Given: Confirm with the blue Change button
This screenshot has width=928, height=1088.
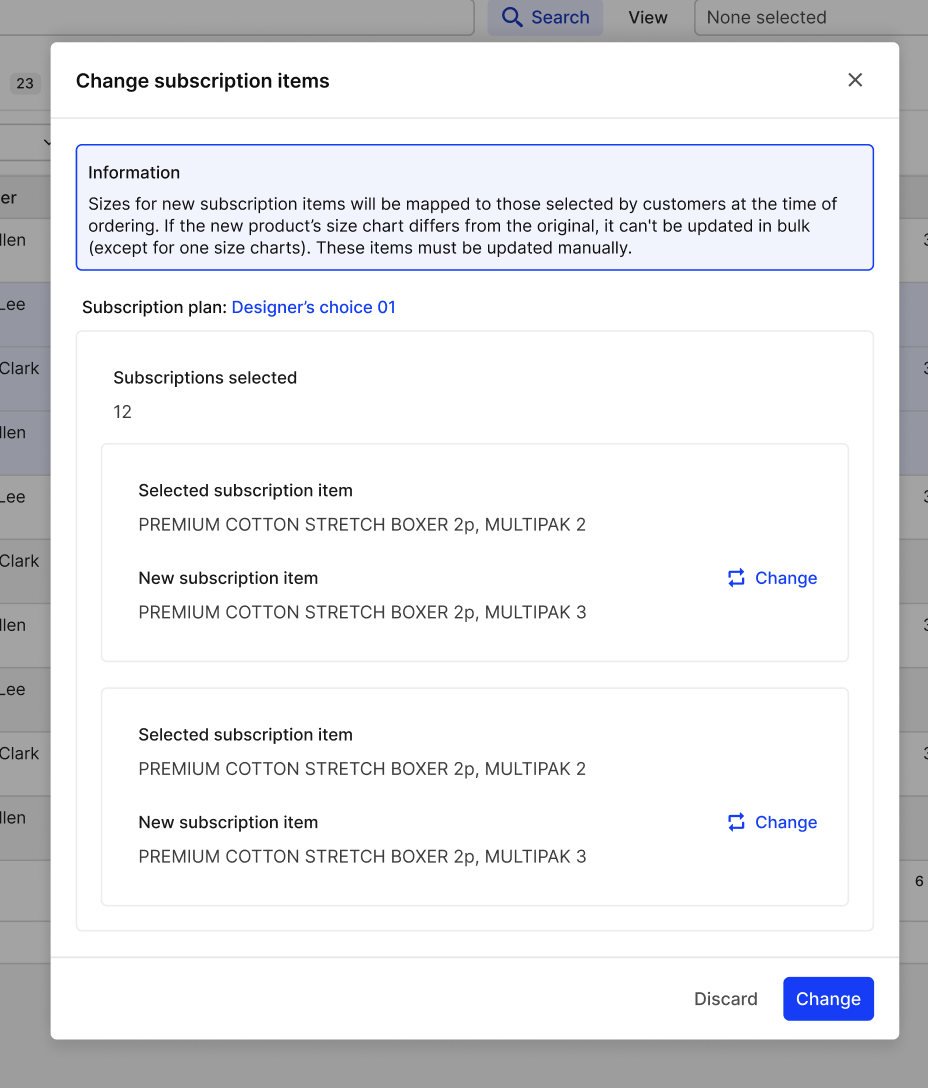Looking at the screenshot, I should tap(828, 999).
